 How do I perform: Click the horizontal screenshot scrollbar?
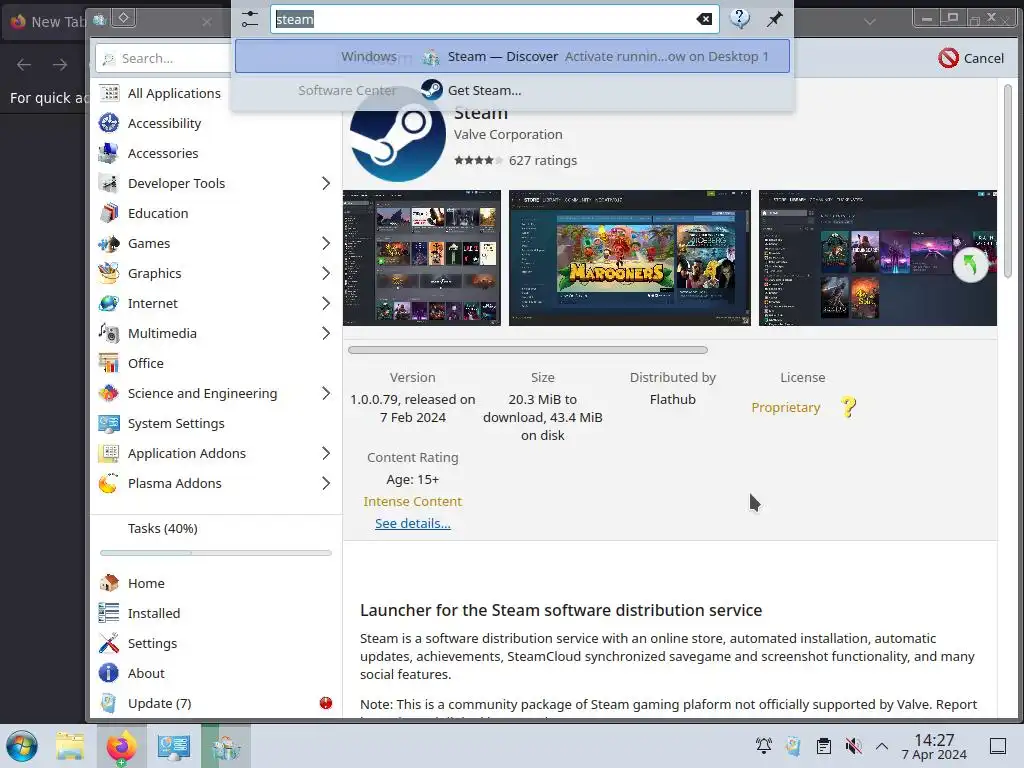528,350
